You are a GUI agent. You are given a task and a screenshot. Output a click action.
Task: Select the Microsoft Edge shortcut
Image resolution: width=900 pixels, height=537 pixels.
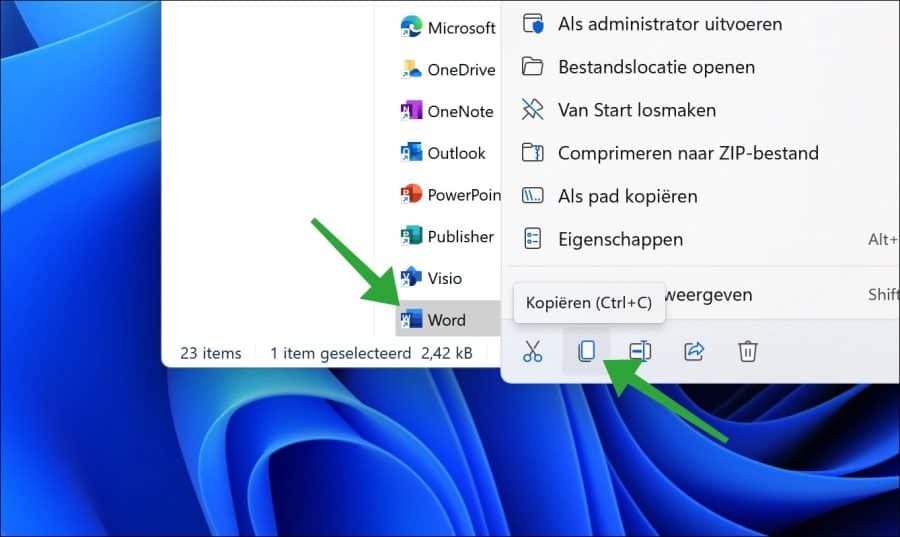(448, 28)
